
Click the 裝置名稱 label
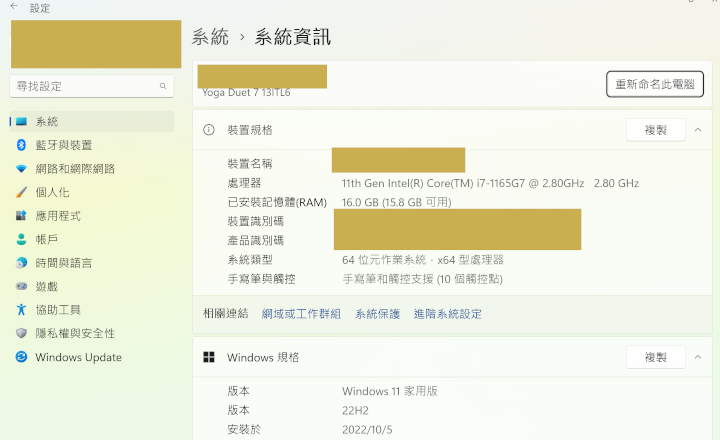coord(250,164)
